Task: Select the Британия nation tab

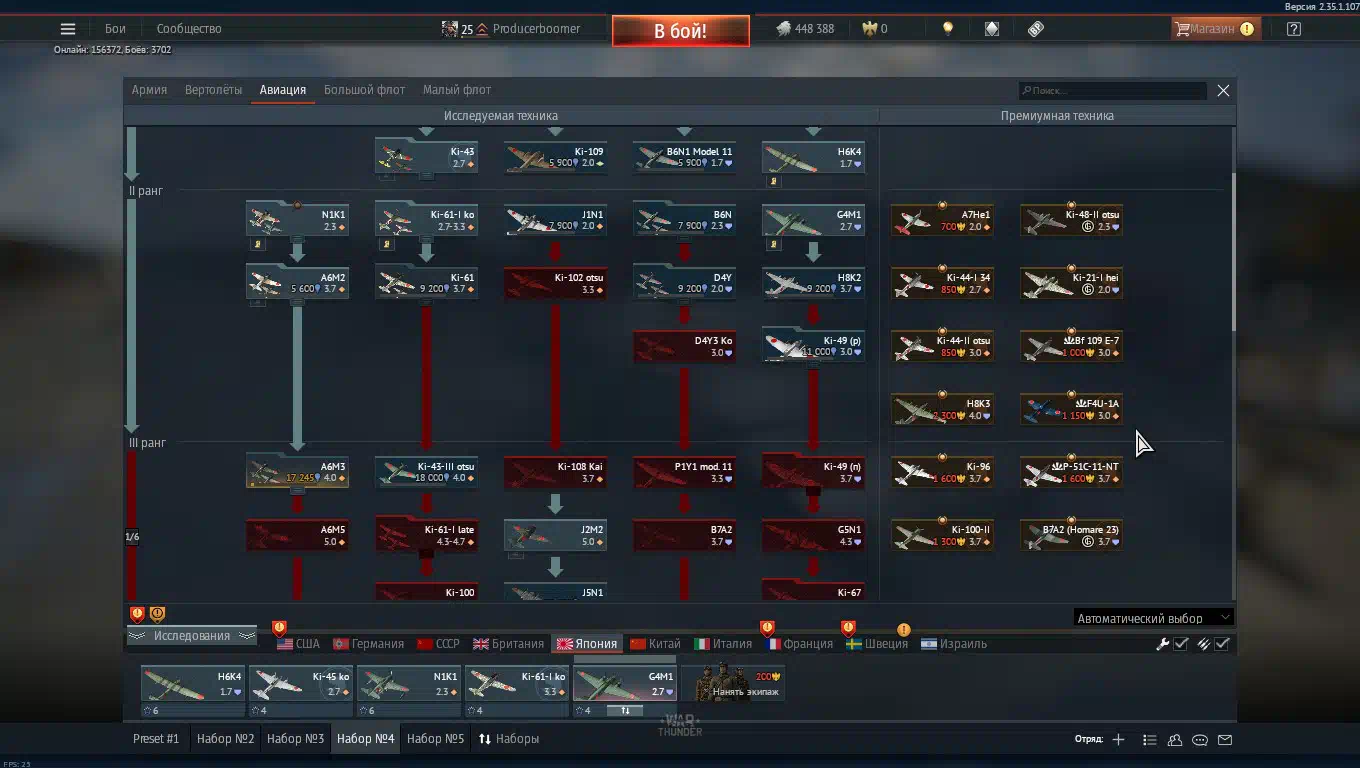Action: click(x=509, y=644)
